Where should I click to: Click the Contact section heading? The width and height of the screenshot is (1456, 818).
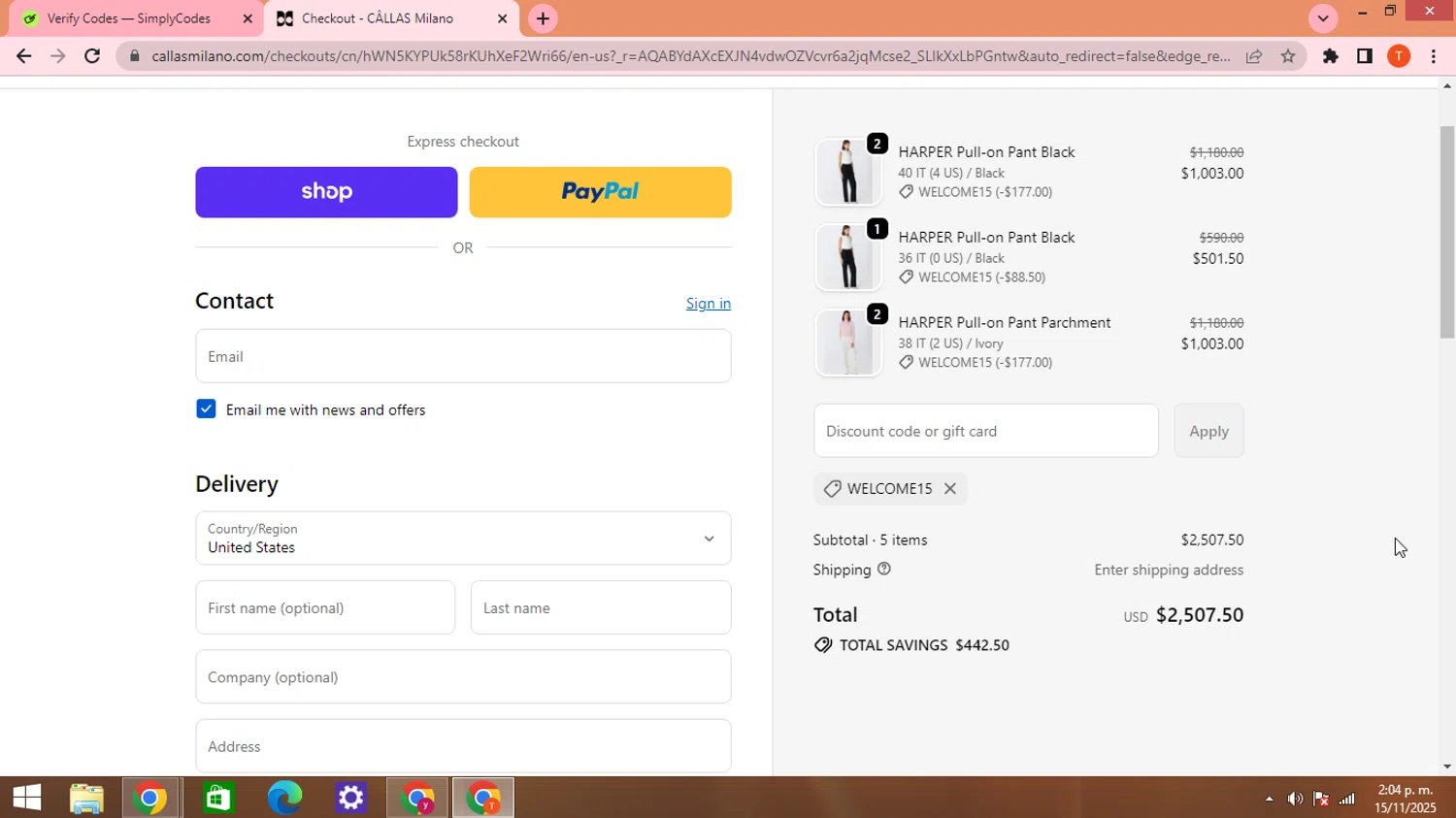[x=234, y=301]
